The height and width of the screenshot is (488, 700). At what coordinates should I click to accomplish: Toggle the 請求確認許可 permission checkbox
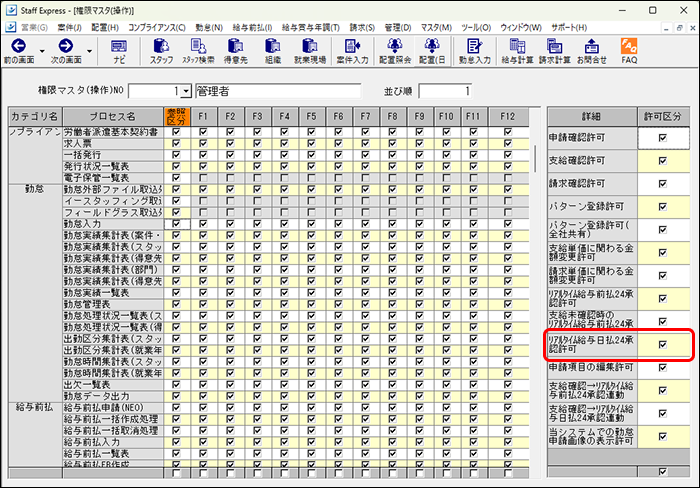[x=662, y=184]
